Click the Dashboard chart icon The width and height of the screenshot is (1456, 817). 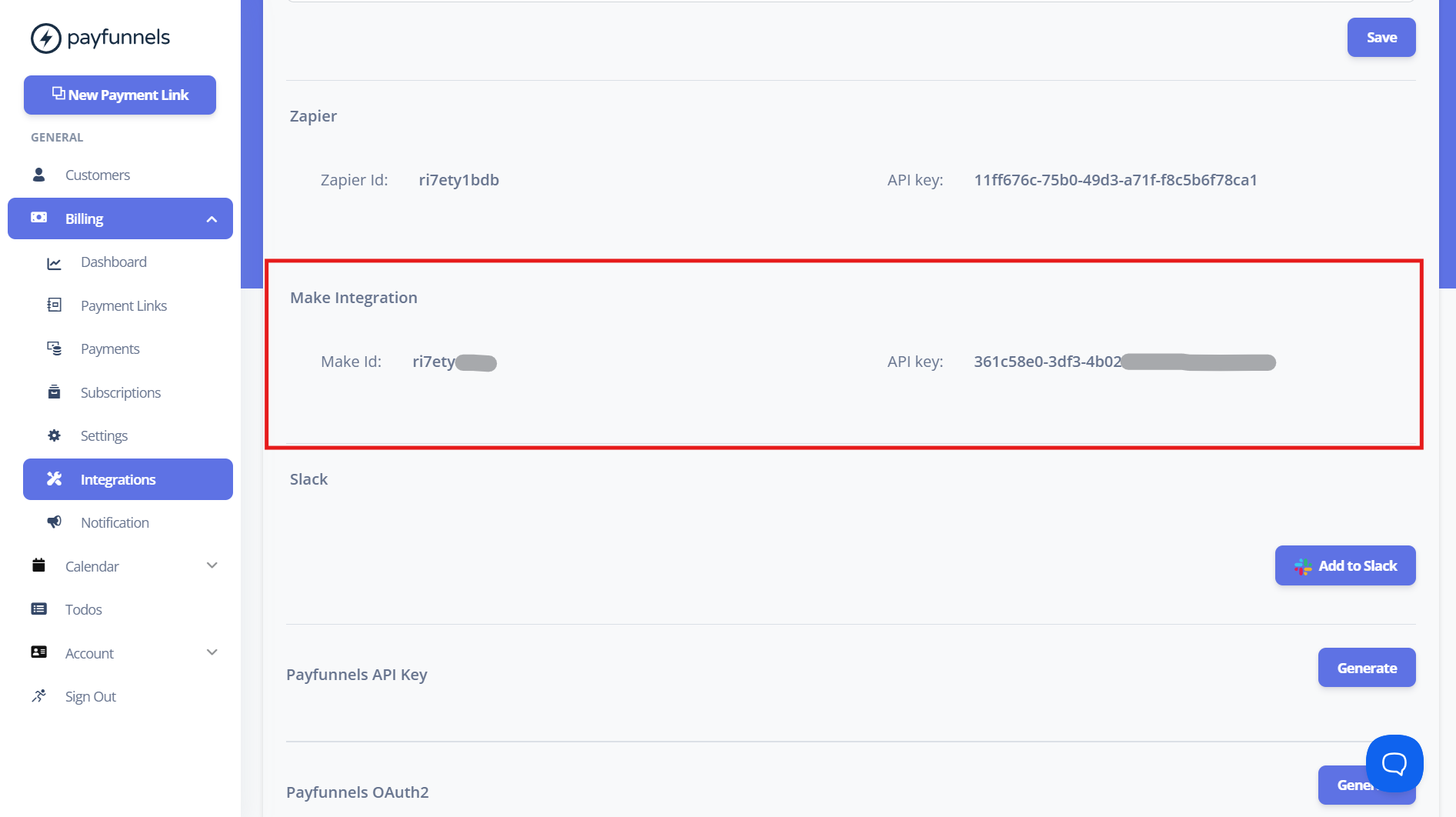coord(54,263)
